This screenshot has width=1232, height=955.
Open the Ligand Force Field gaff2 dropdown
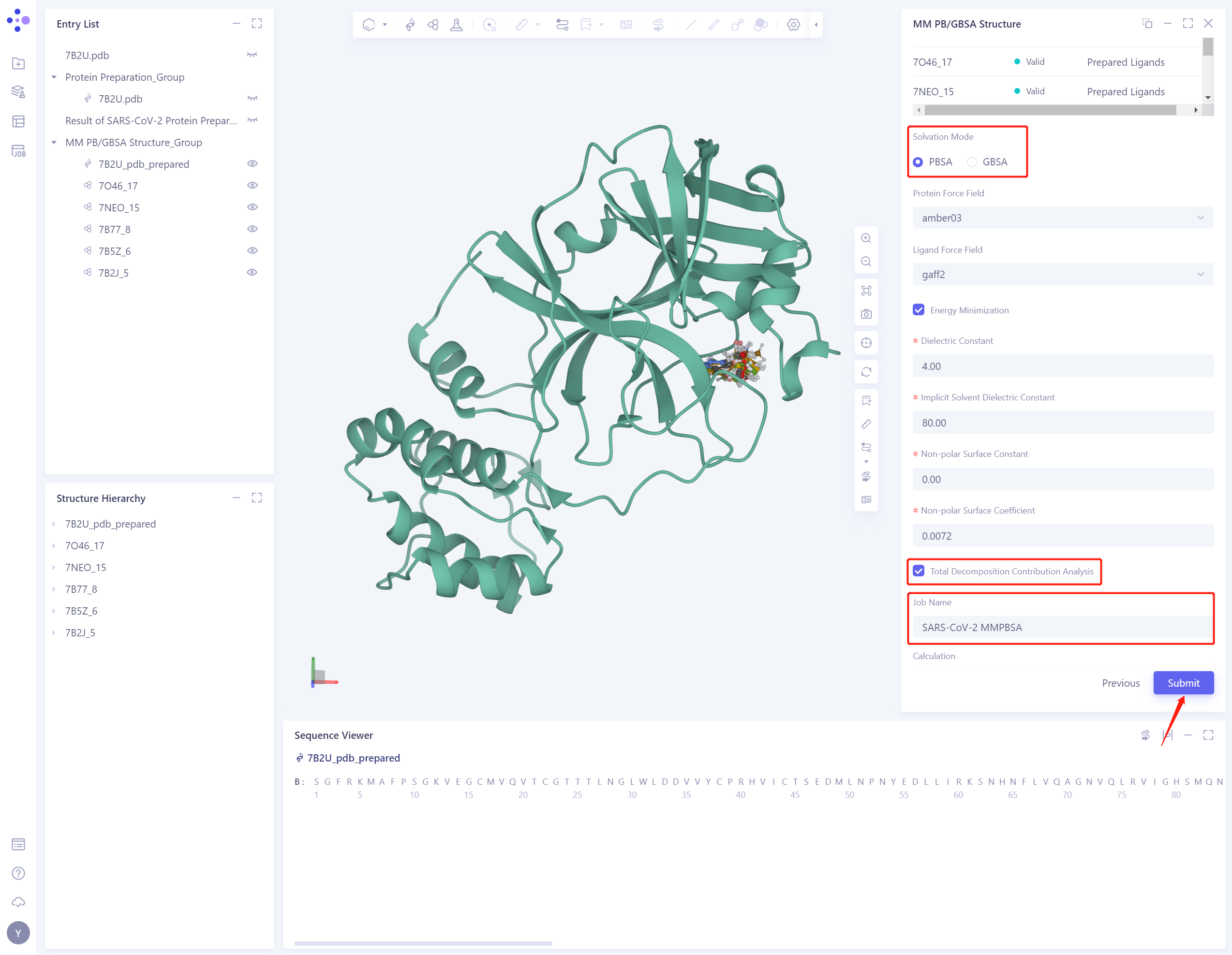[1063, 274]
